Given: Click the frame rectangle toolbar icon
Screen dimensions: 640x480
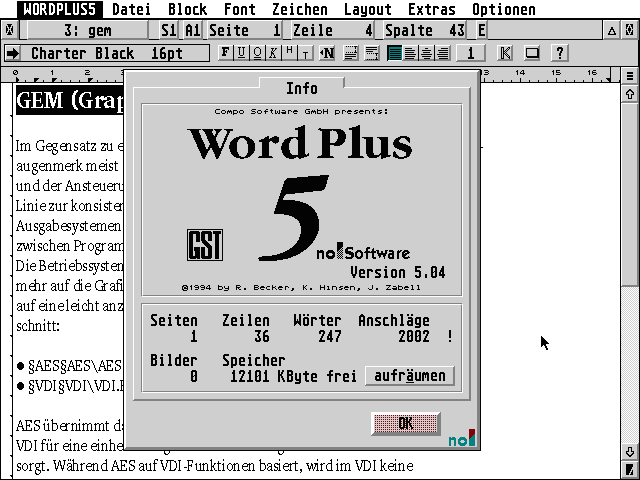Looking at the screenshot, I should [x=532, y=53].
